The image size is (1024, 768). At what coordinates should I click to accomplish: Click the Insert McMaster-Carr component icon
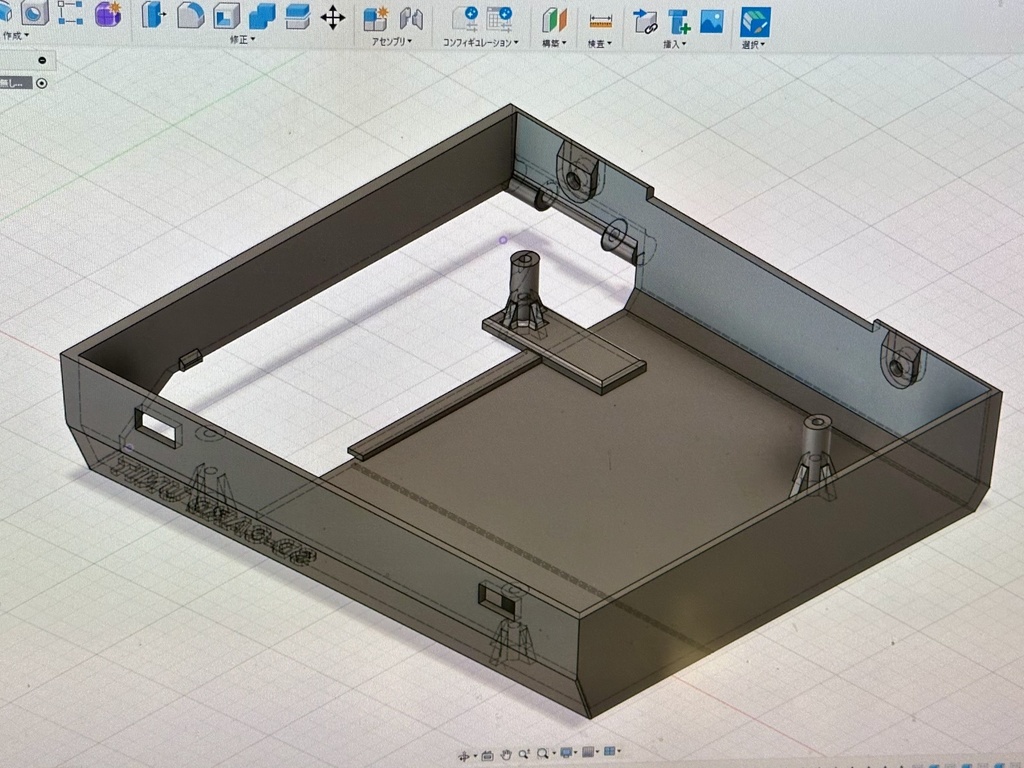679,22
